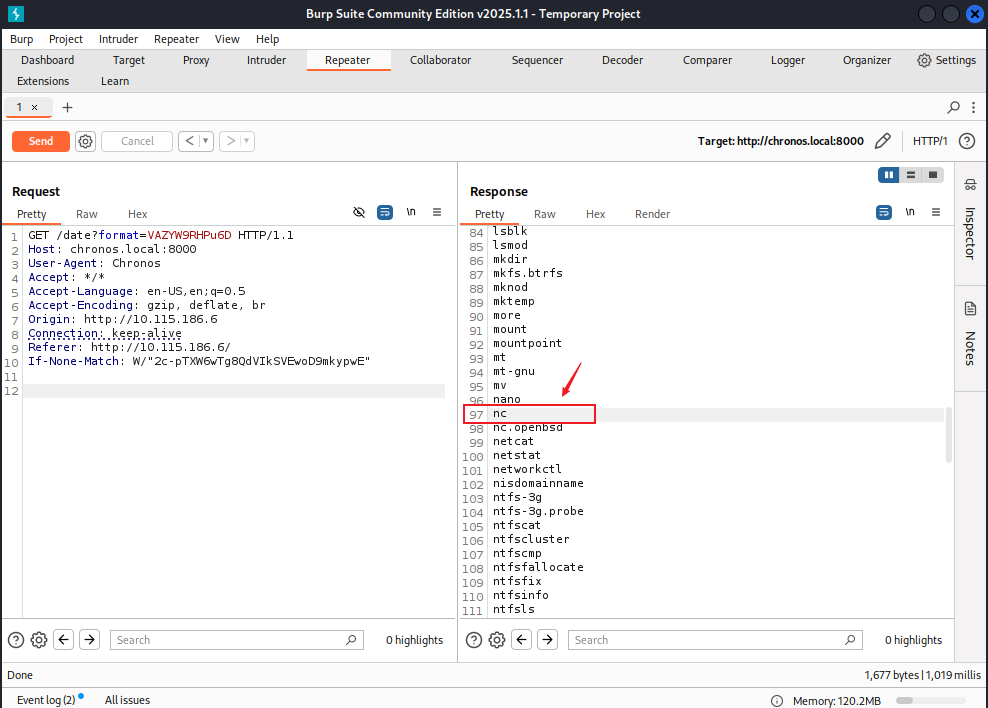988x708 pixels.
Task: Open the Intruder menu
Action: tap(118, 39)
